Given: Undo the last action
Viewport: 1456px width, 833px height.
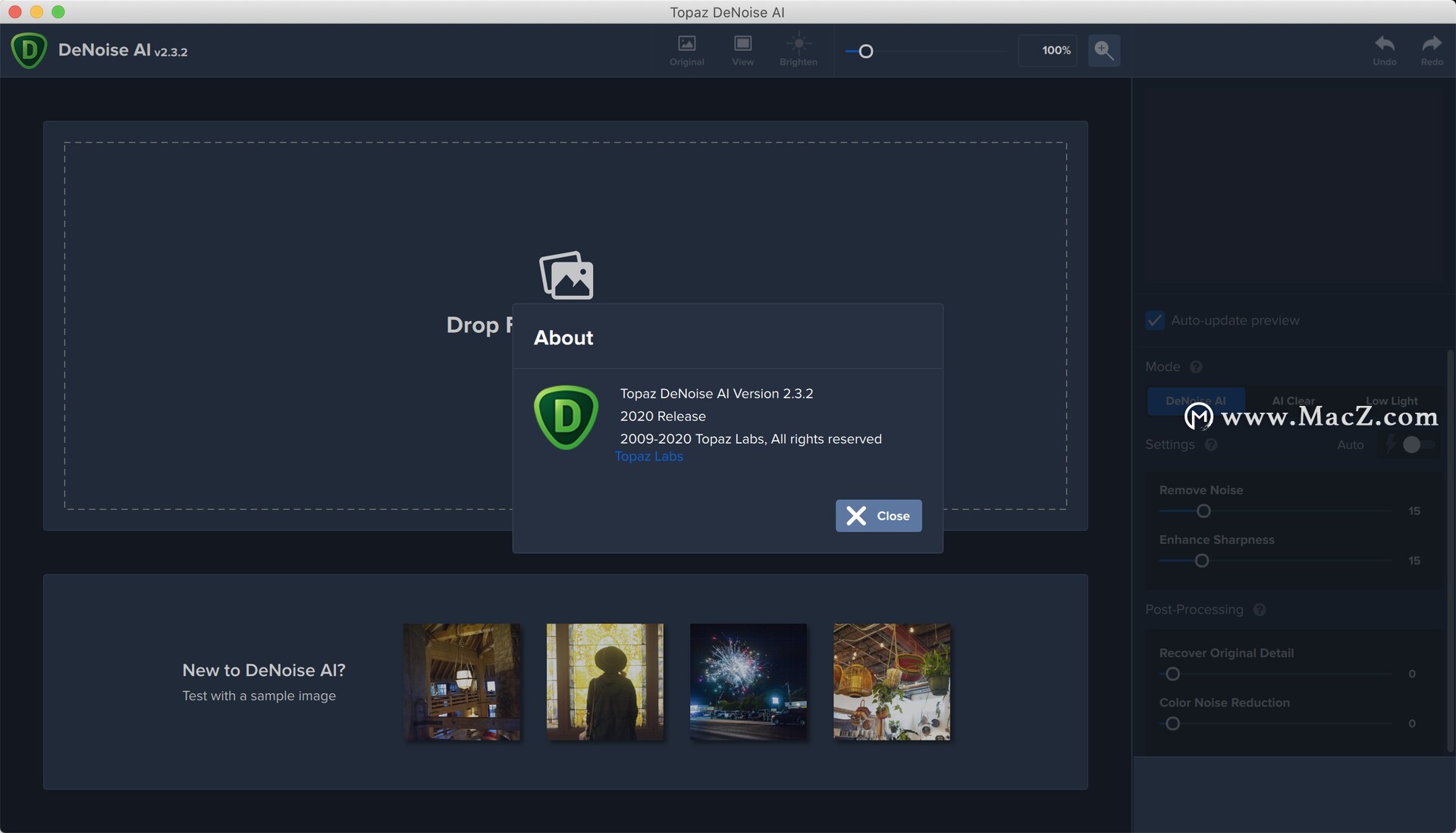Looking at the screenshot, I should (x=1384, y=50).
